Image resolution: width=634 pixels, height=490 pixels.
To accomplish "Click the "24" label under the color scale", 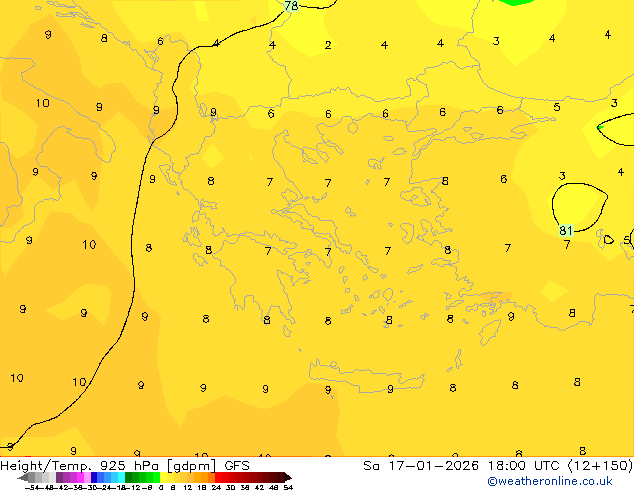I will pyautogui.click(x=216, y=487).
